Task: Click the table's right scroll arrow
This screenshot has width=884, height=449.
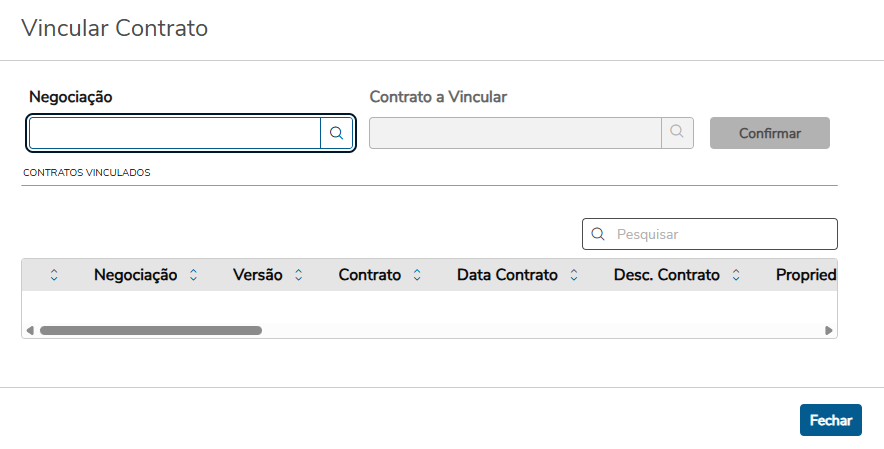Action: (x=828, y=330)
